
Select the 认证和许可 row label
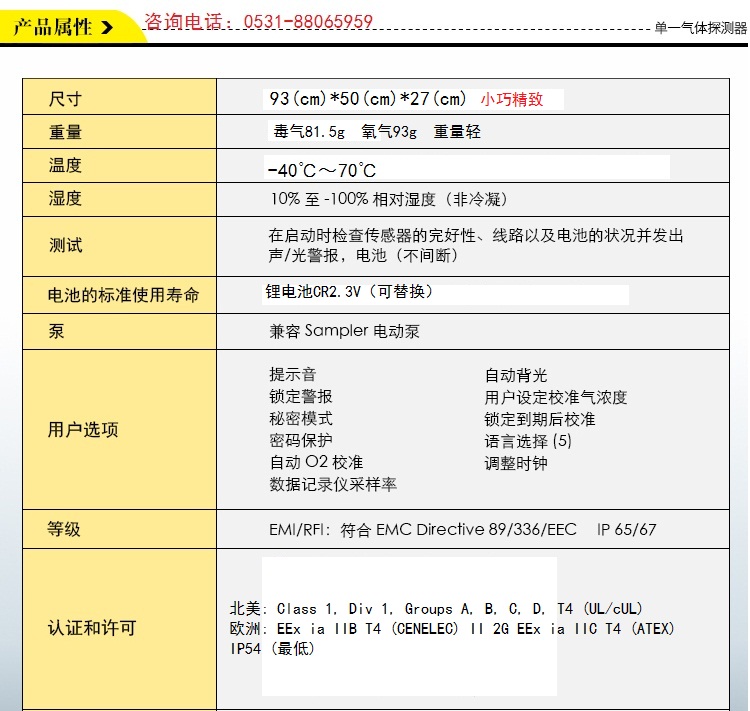coord(91,628)
